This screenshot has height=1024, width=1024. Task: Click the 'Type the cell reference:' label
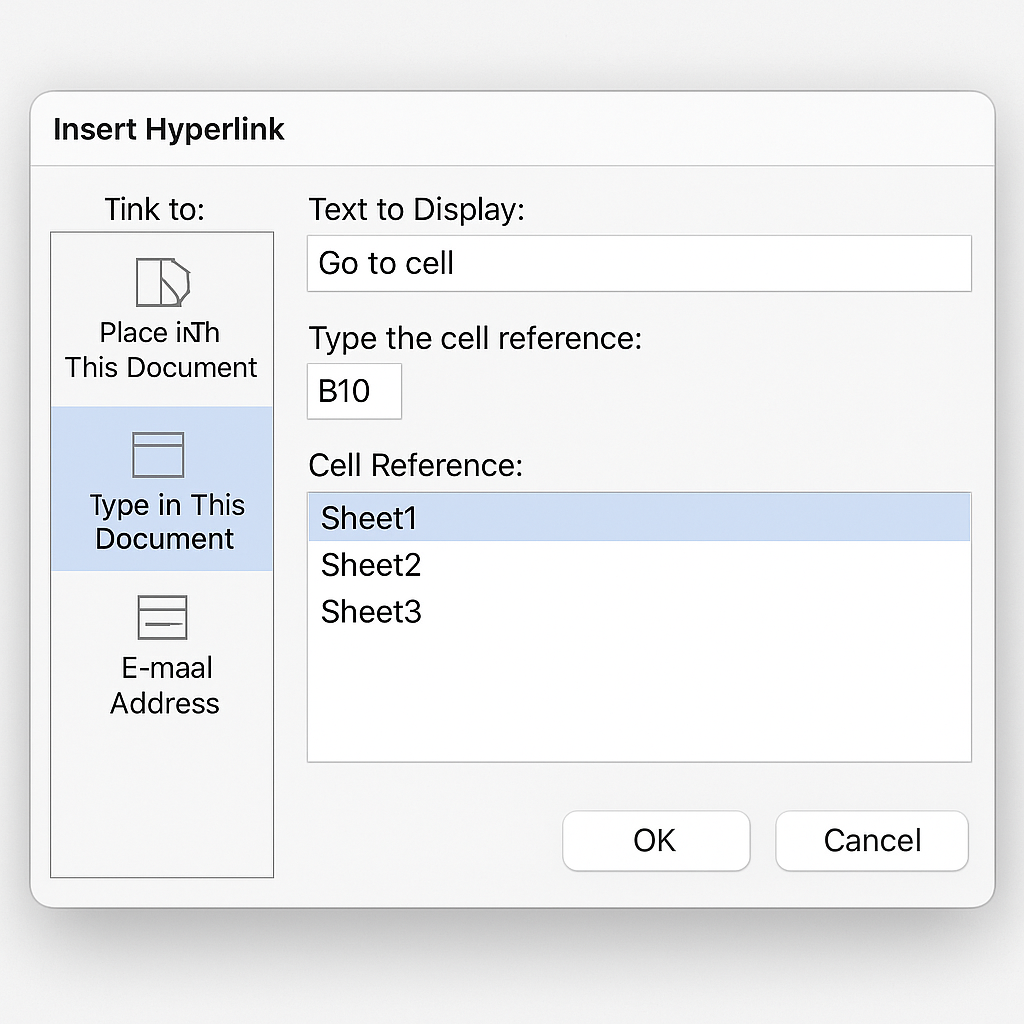[x=474, y=338]
